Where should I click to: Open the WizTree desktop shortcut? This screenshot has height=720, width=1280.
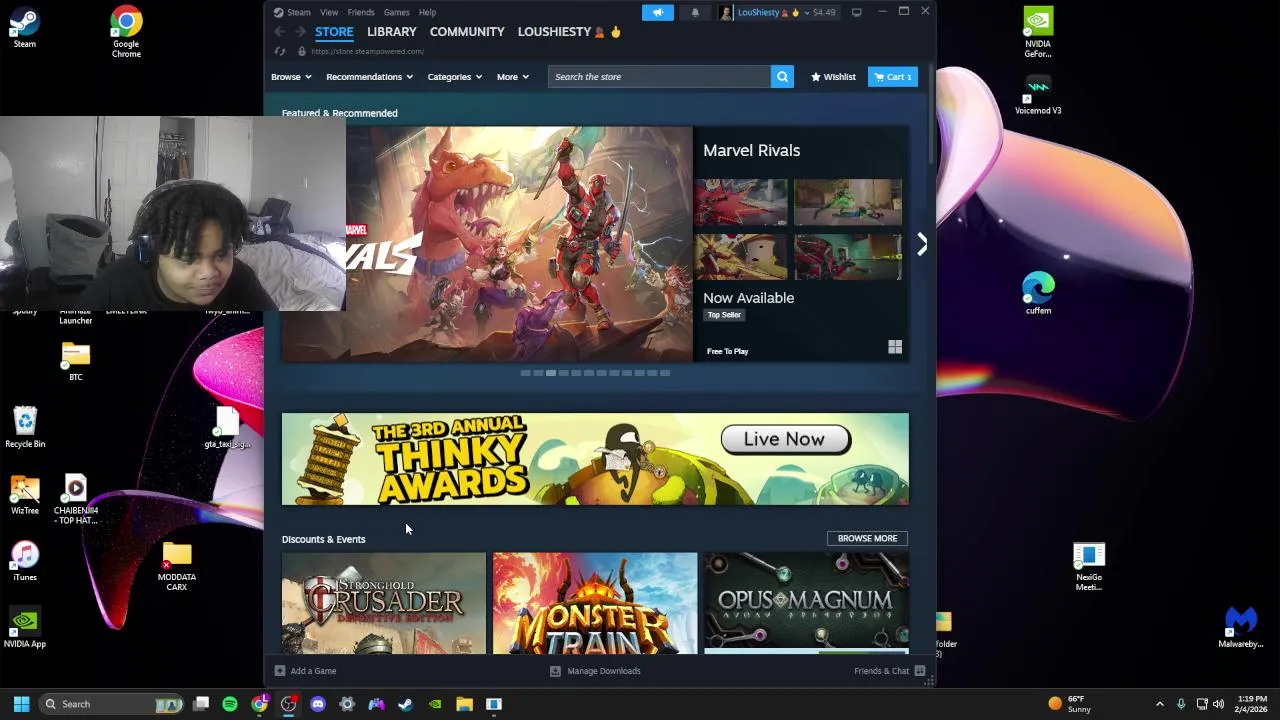click(25, 494)
